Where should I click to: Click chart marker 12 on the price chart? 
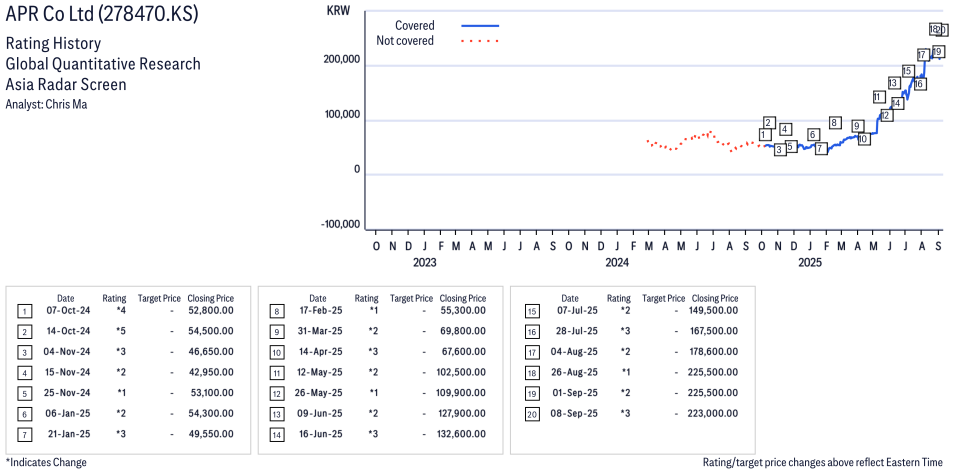(x=886, y=115)
